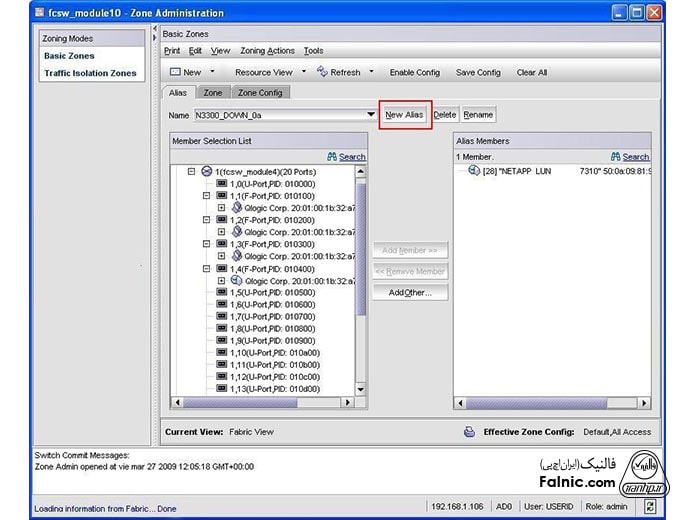Click the NETAPP LUN device icon in Alias Members
The height and width of the screenshot is (520, 694).
click(x=474, y=172)
